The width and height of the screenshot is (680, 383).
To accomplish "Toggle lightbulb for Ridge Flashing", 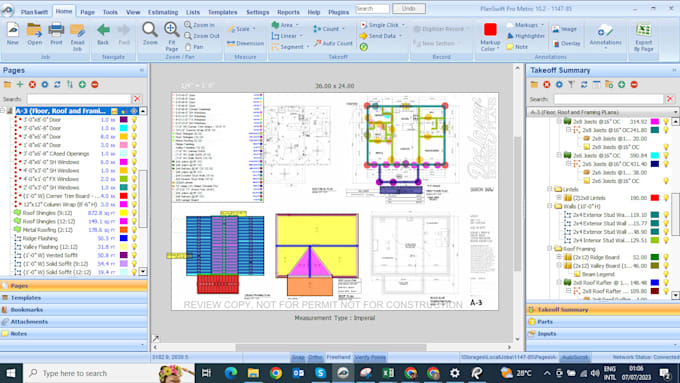I will (134, 238).
